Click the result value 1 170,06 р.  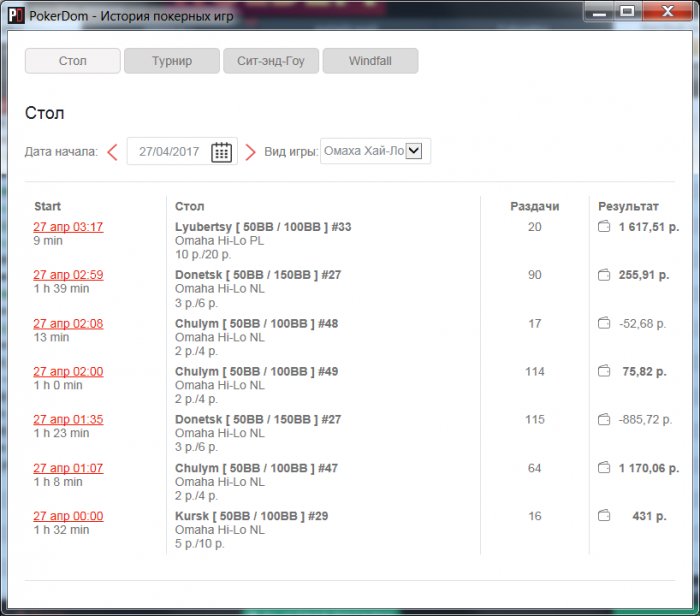[x=649, y=468]
